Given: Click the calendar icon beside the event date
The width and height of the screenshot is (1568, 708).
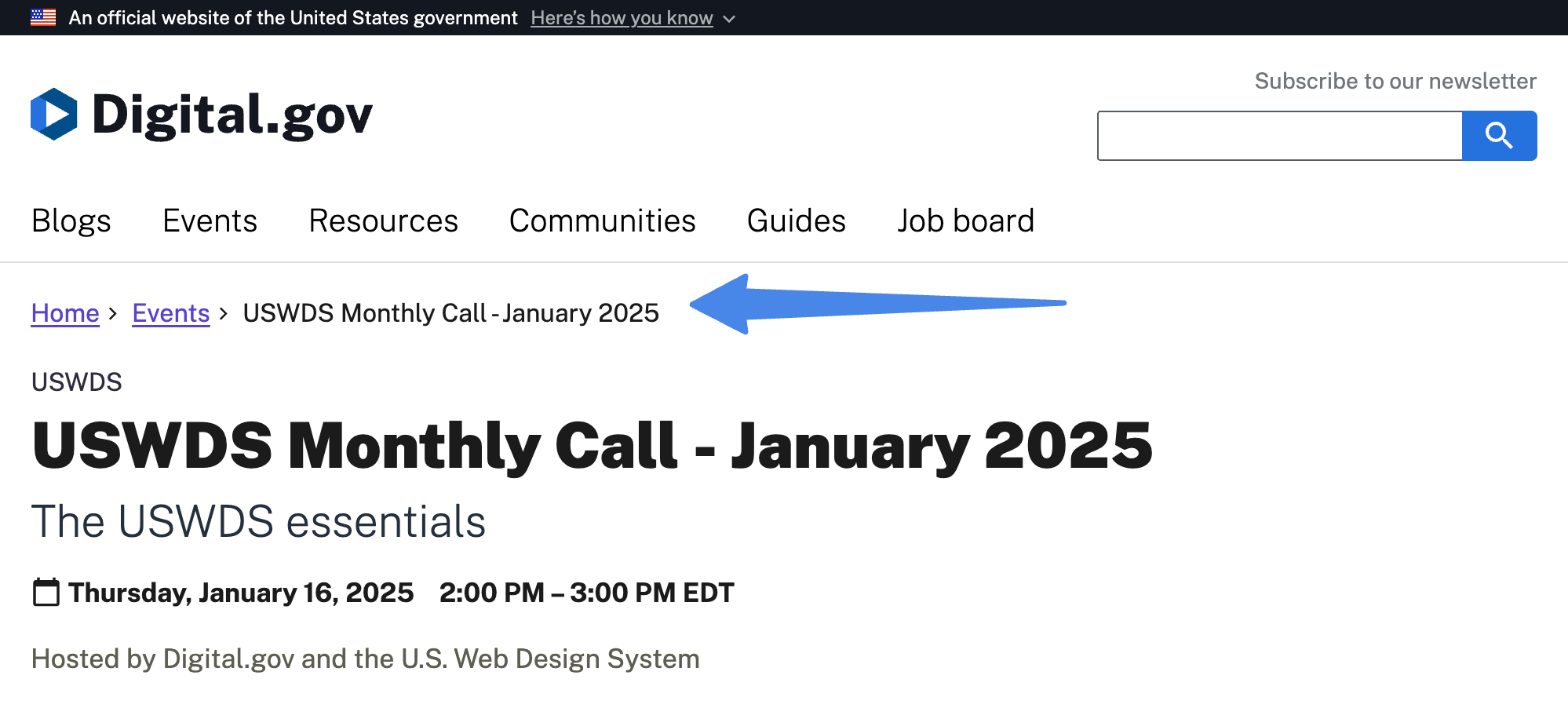Looking at the screenshot, I should coord(45,593).
